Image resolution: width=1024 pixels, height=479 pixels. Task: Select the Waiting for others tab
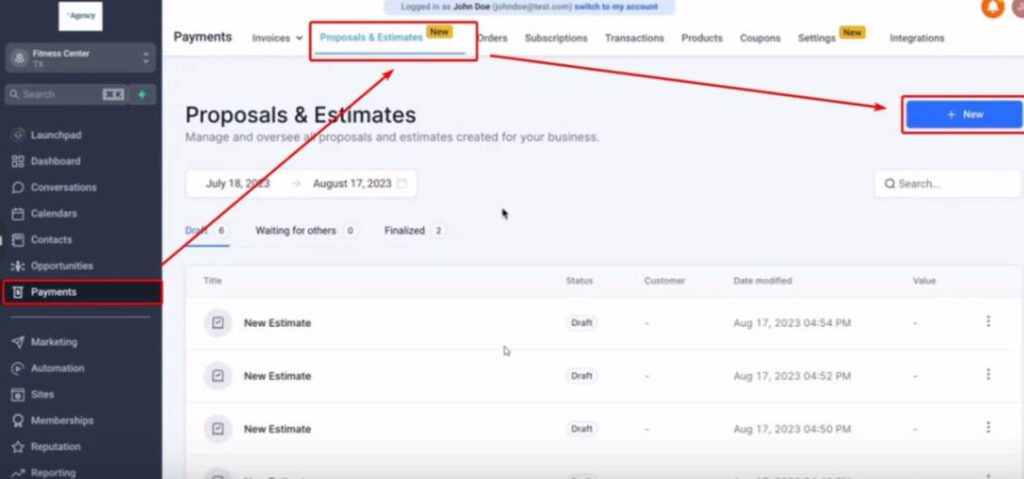click(306, 231)
